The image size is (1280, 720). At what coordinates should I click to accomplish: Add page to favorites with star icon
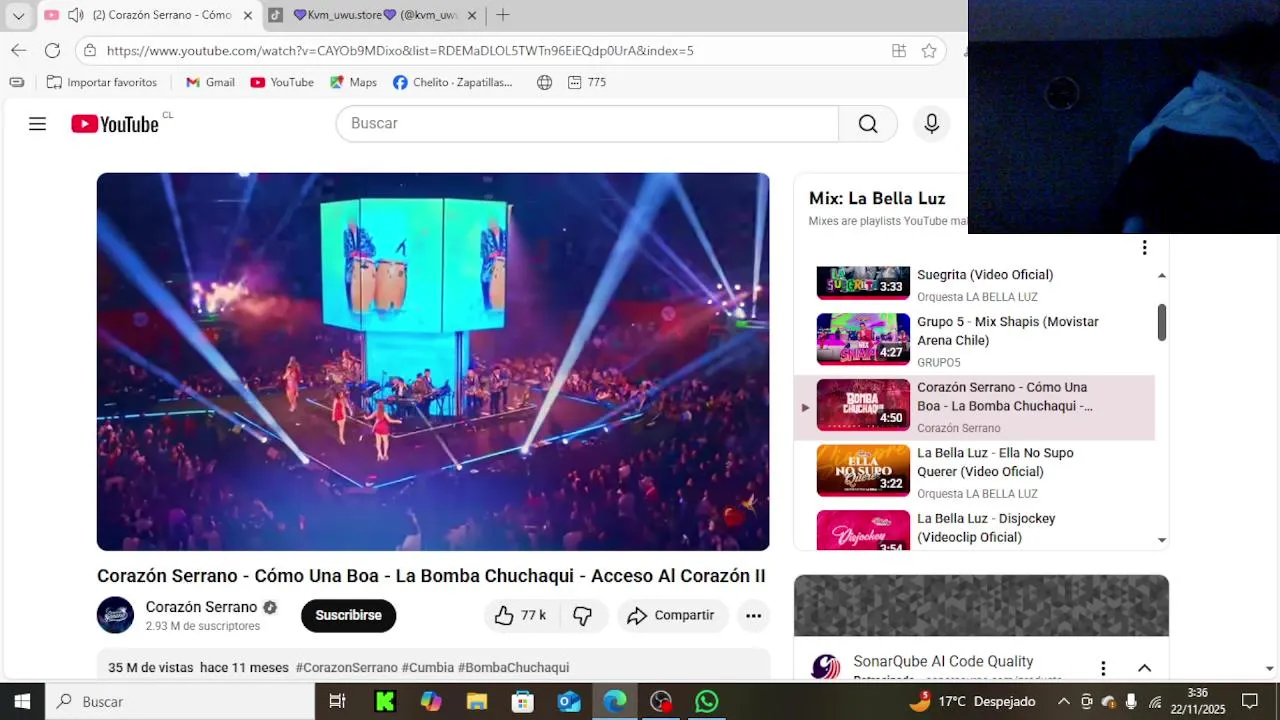pos(929,50)
